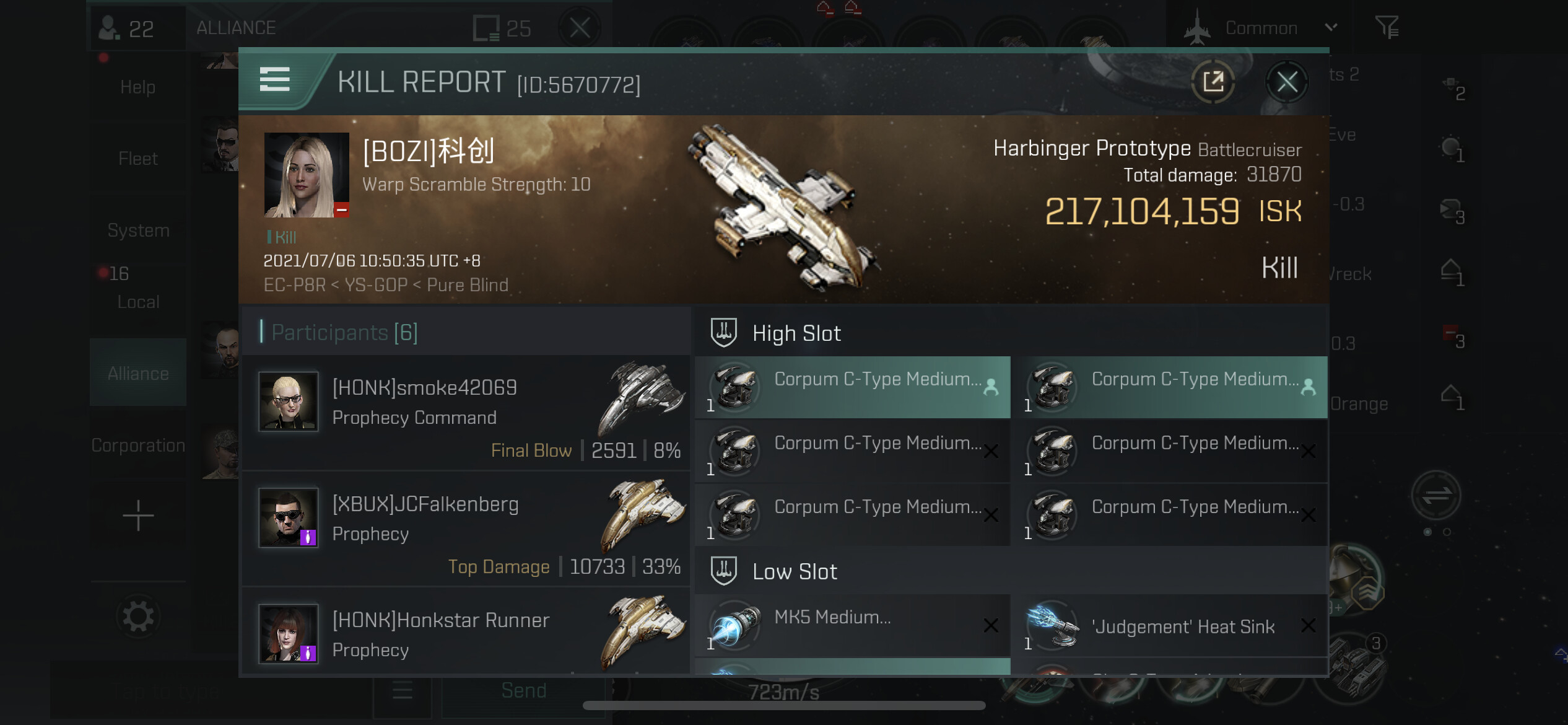The width and height of the screenshot is (1568, 725).
Task: Click the swap arrows circular icon
Action: coord(1436,496)
